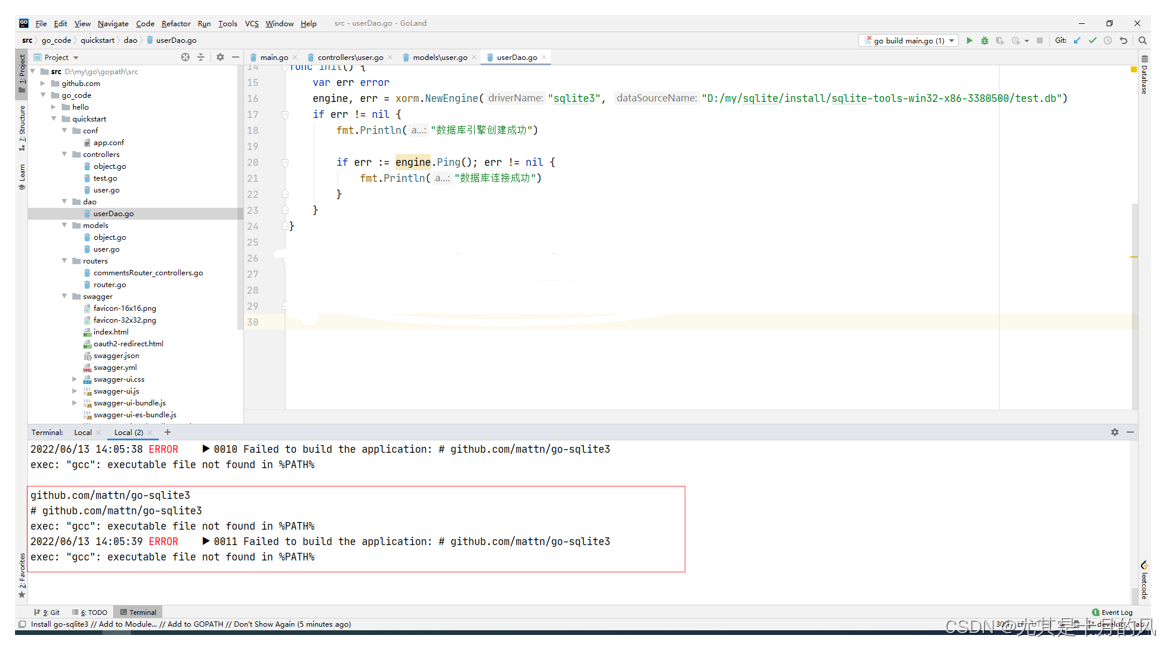Open the Git tool window button

coord(46,612)
